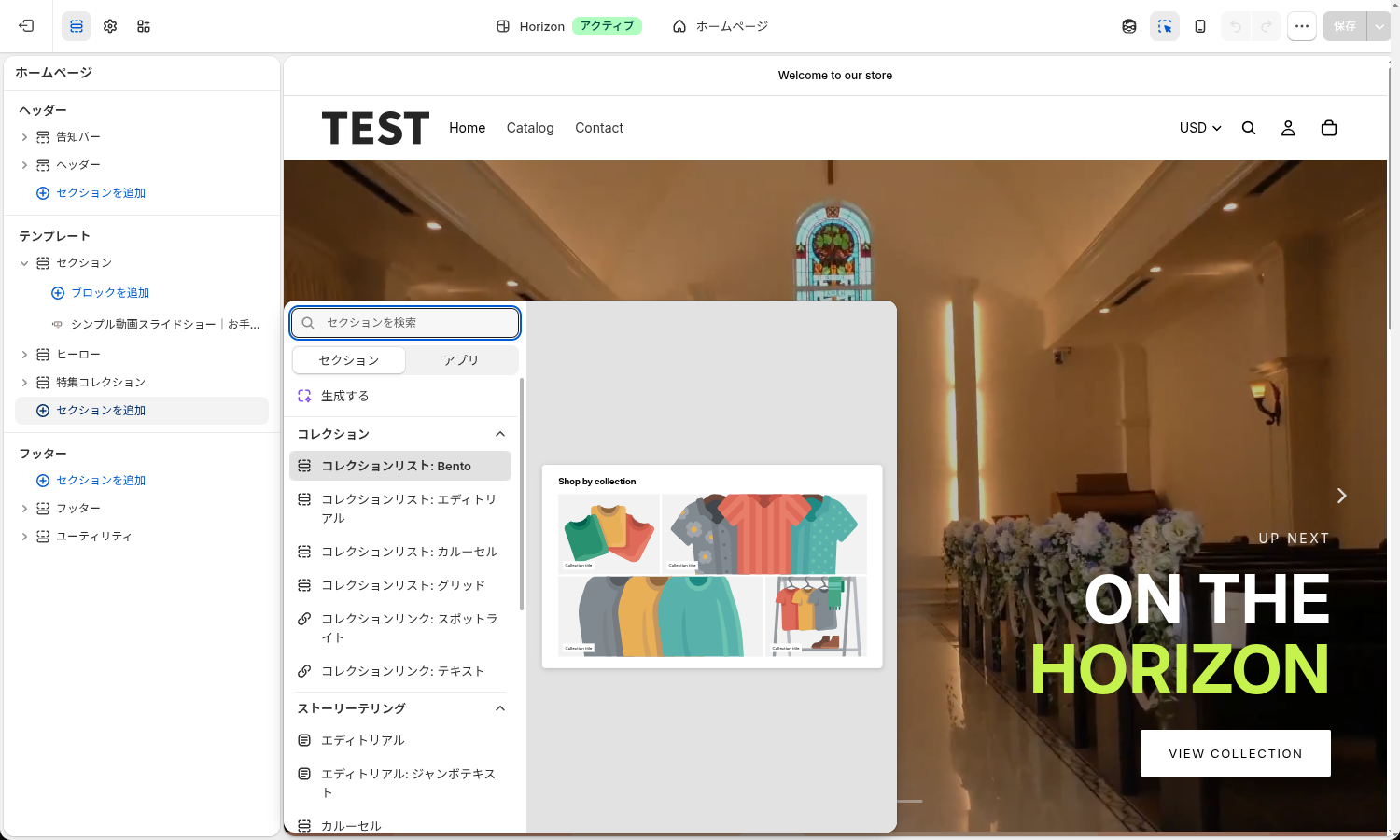Collapse the セクション template group
This screenshot has height=840, width=1400.
pyautogui.click(x=24, y=263)
